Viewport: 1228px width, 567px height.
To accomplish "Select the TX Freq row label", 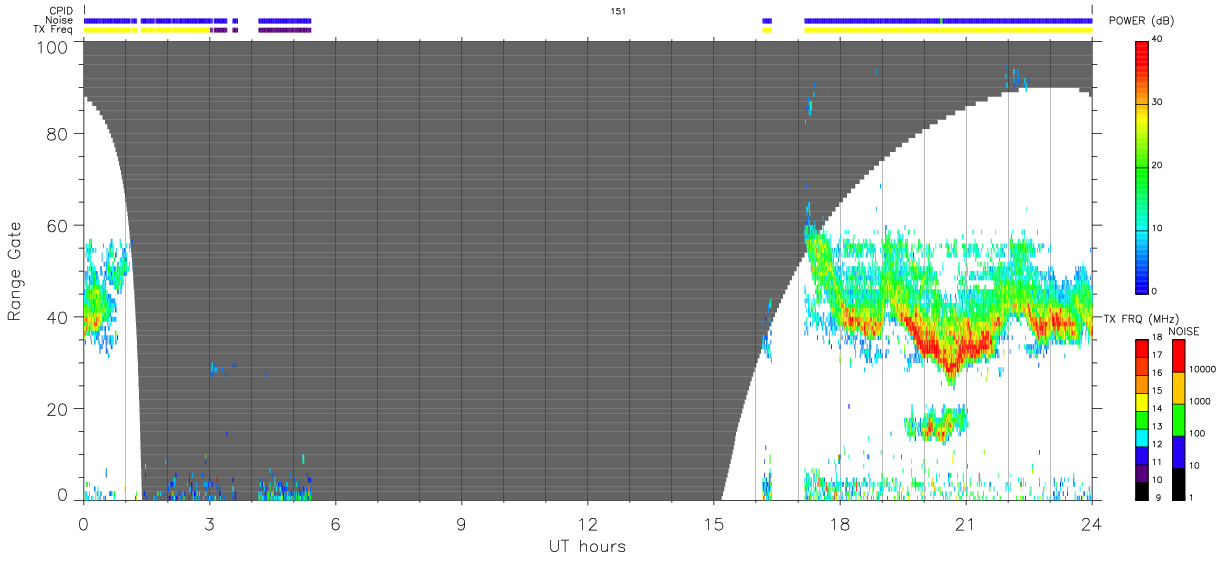I will [53, 29].
